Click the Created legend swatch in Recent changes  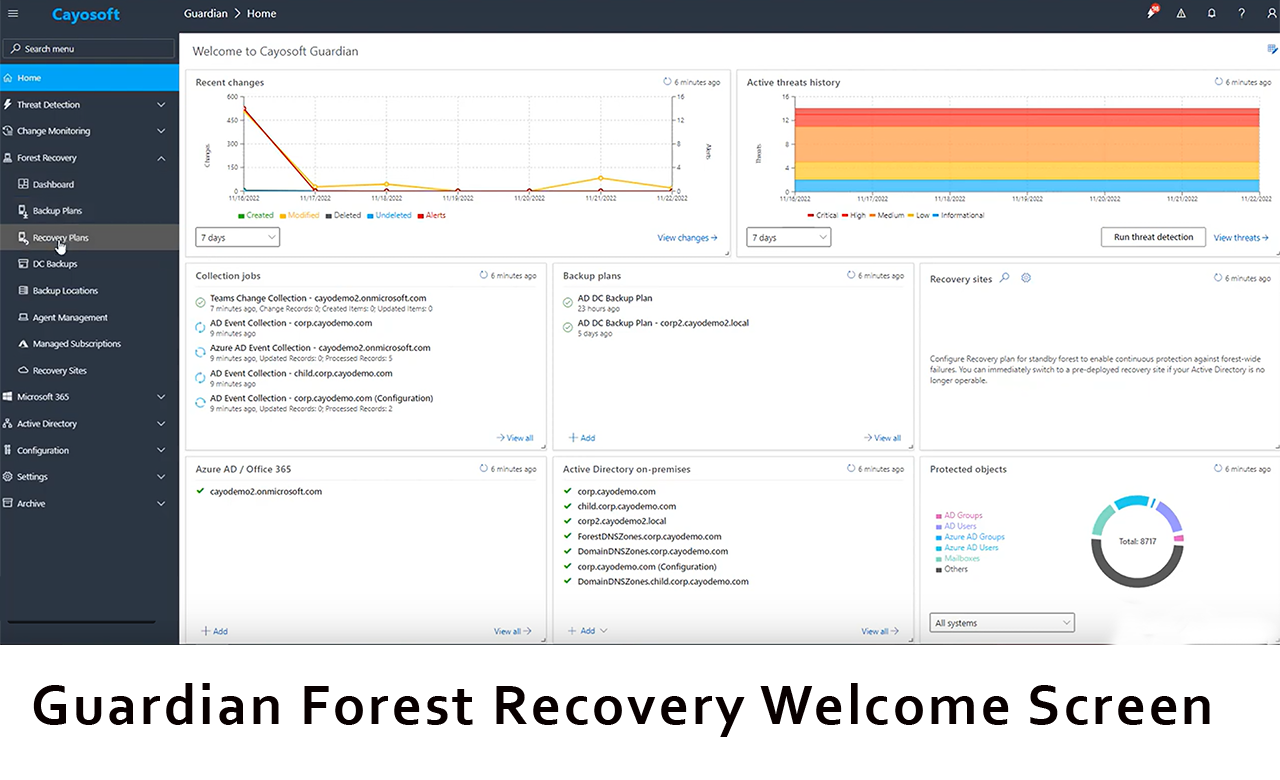[x=241, y=215]
